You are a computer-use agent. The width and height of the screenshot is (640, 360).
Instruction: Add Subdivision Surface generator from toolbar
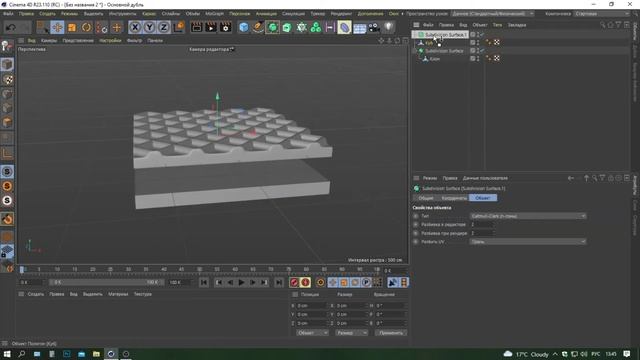[x=272, y=27]
